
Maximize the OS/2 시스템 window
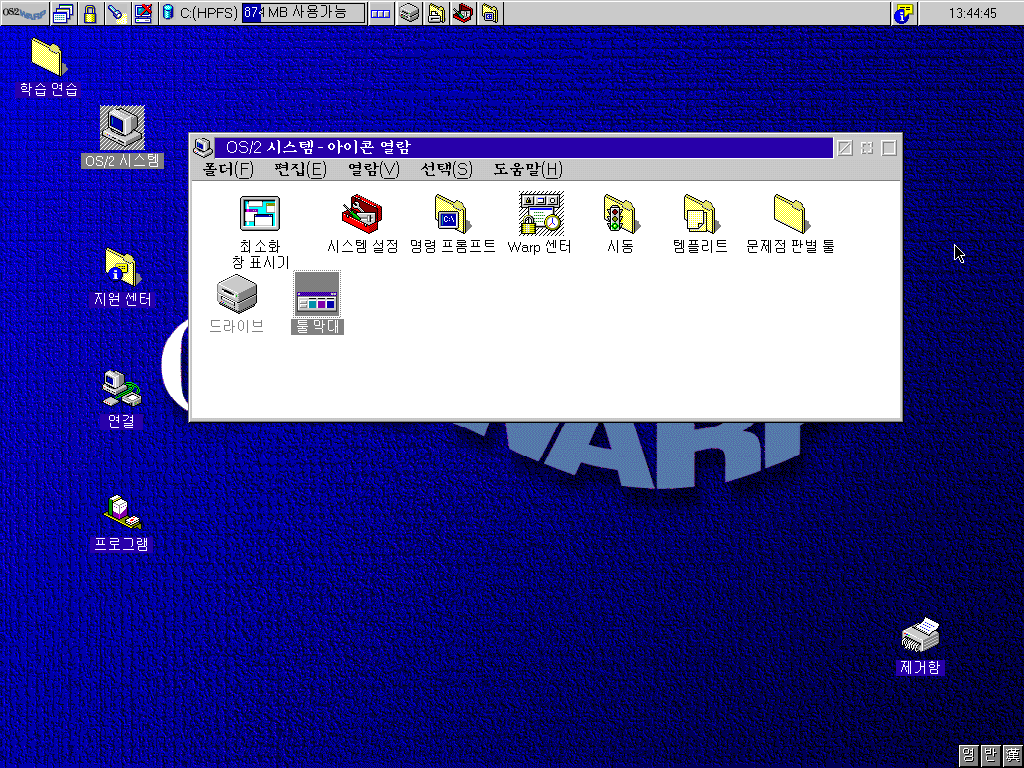pos(889,148)
